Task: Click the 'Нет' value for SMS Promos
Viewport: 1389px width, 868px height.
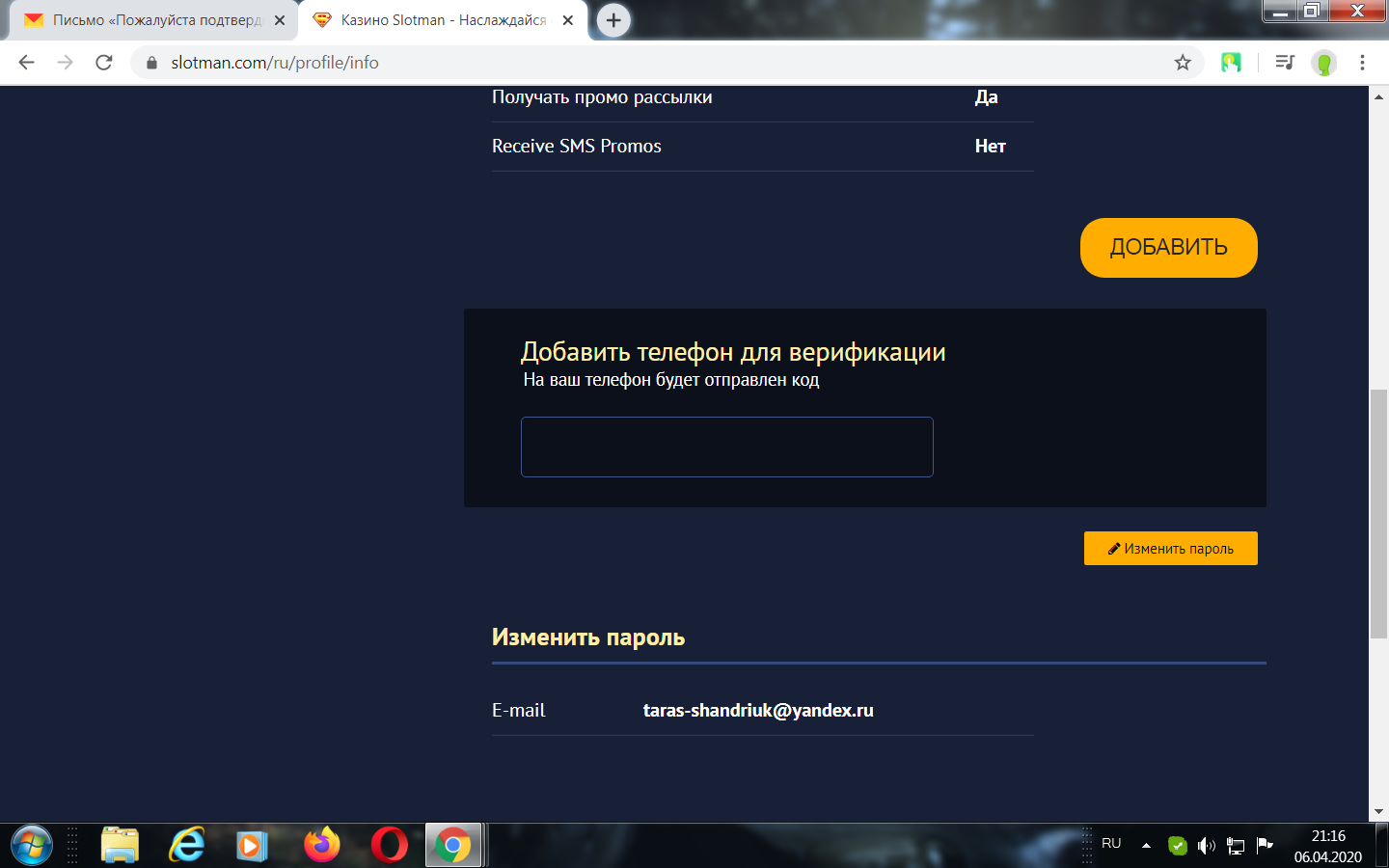Action: point(991,147)
